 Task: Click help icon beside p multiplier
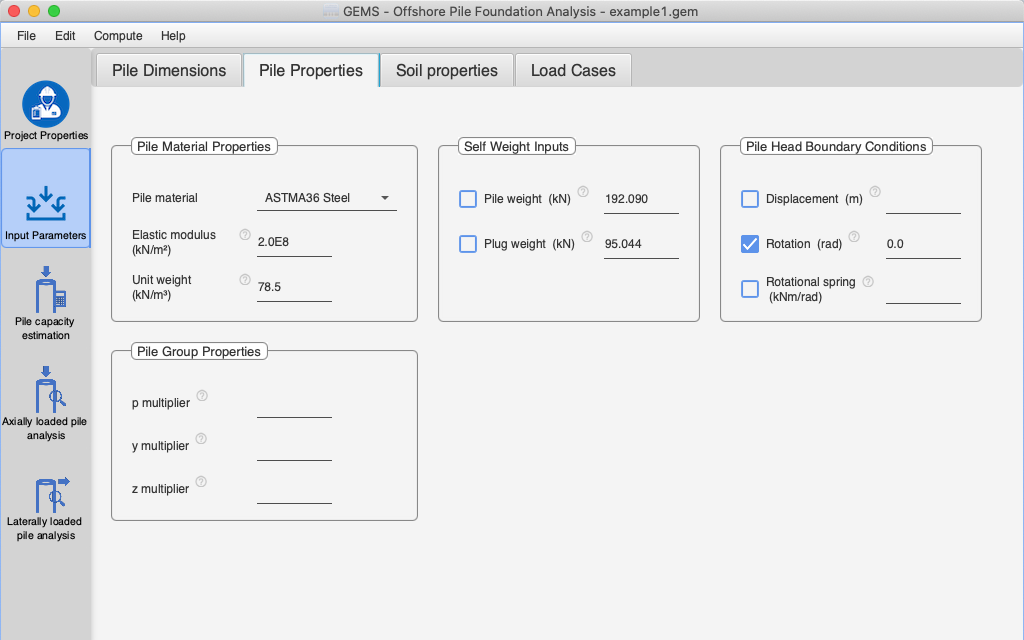[x=202, y=396]
